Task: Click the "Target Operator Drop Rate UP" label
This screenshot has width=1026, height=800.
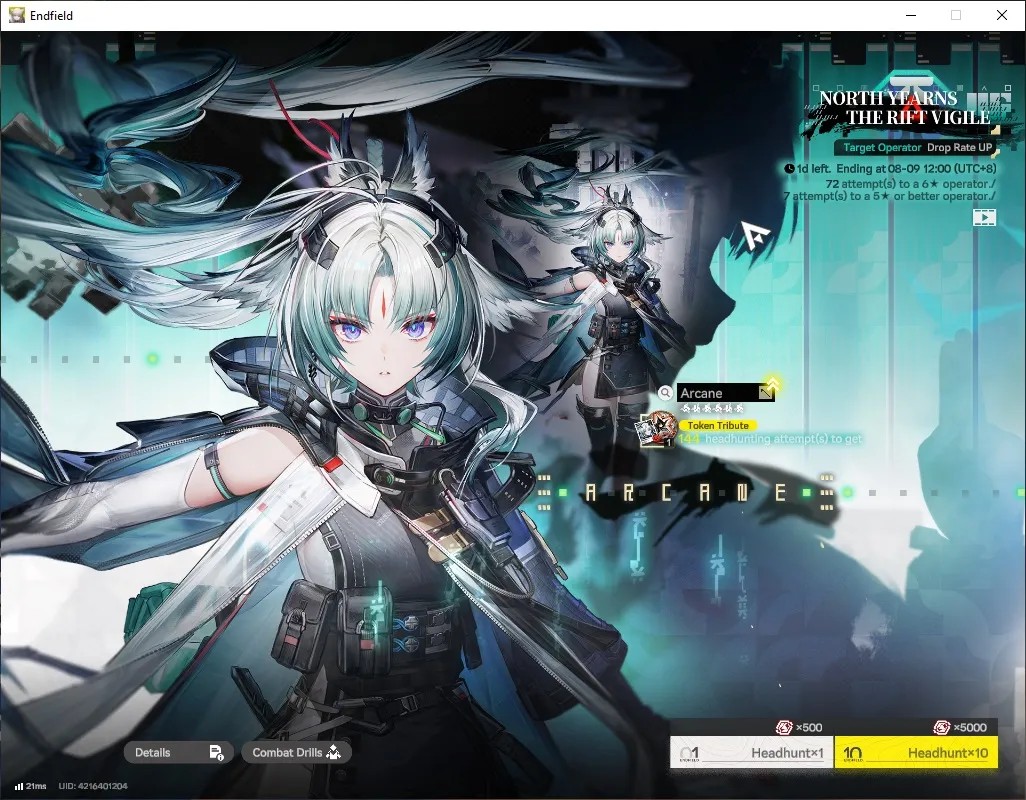Action: [x=917, y=148]
